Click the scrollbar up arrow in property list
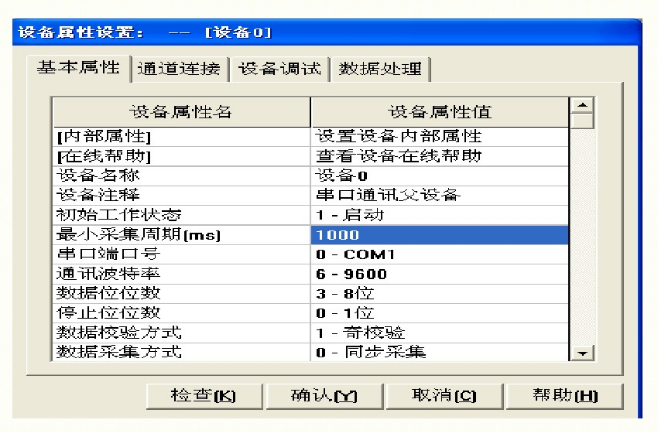The image size is (658, 432). point(581,105)
